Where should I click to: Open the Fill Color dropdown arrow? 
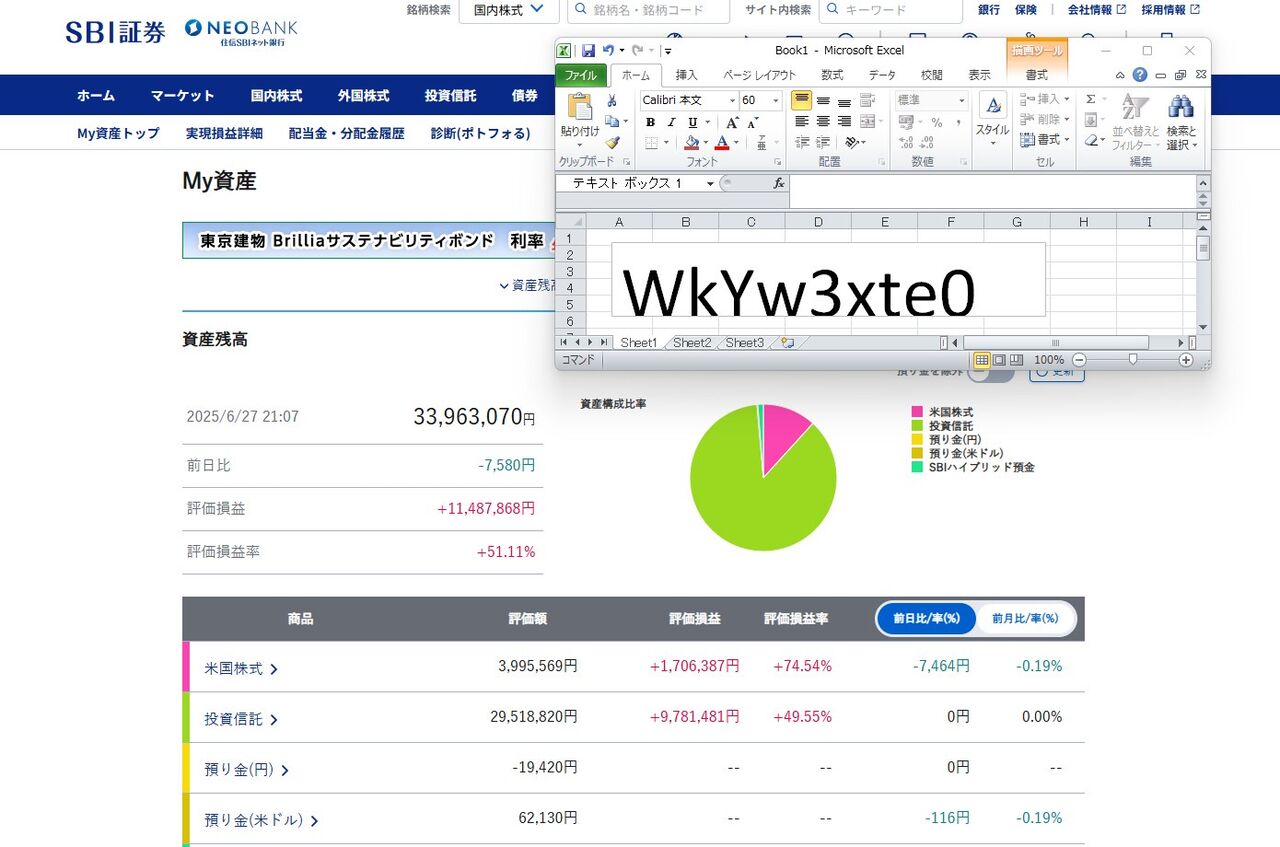tap(706, 143)
